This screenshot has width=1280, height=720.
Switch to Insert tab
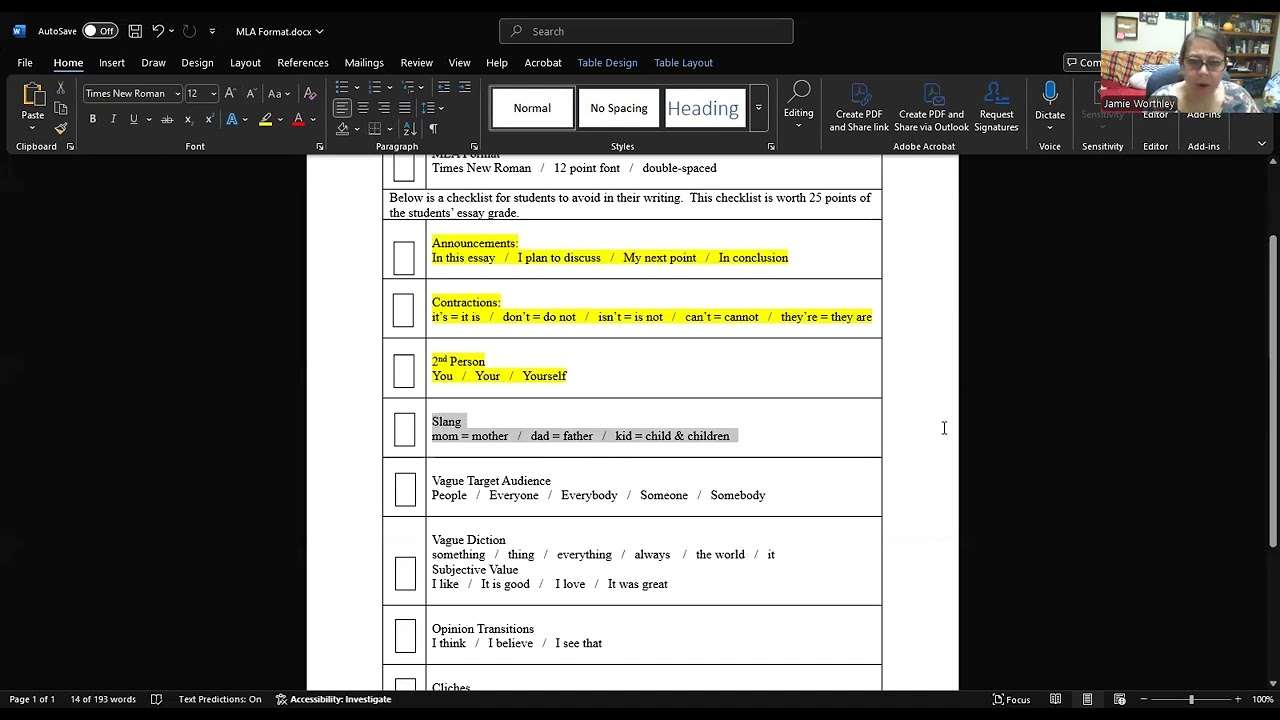(x=112, y=62)
